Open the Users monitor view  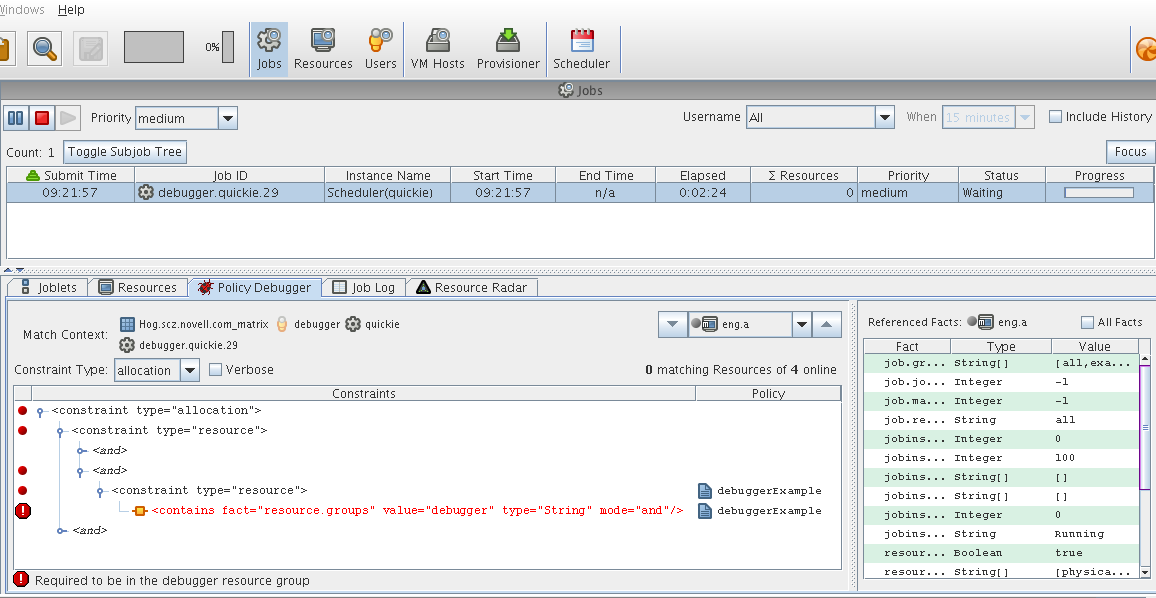(380, 49)
